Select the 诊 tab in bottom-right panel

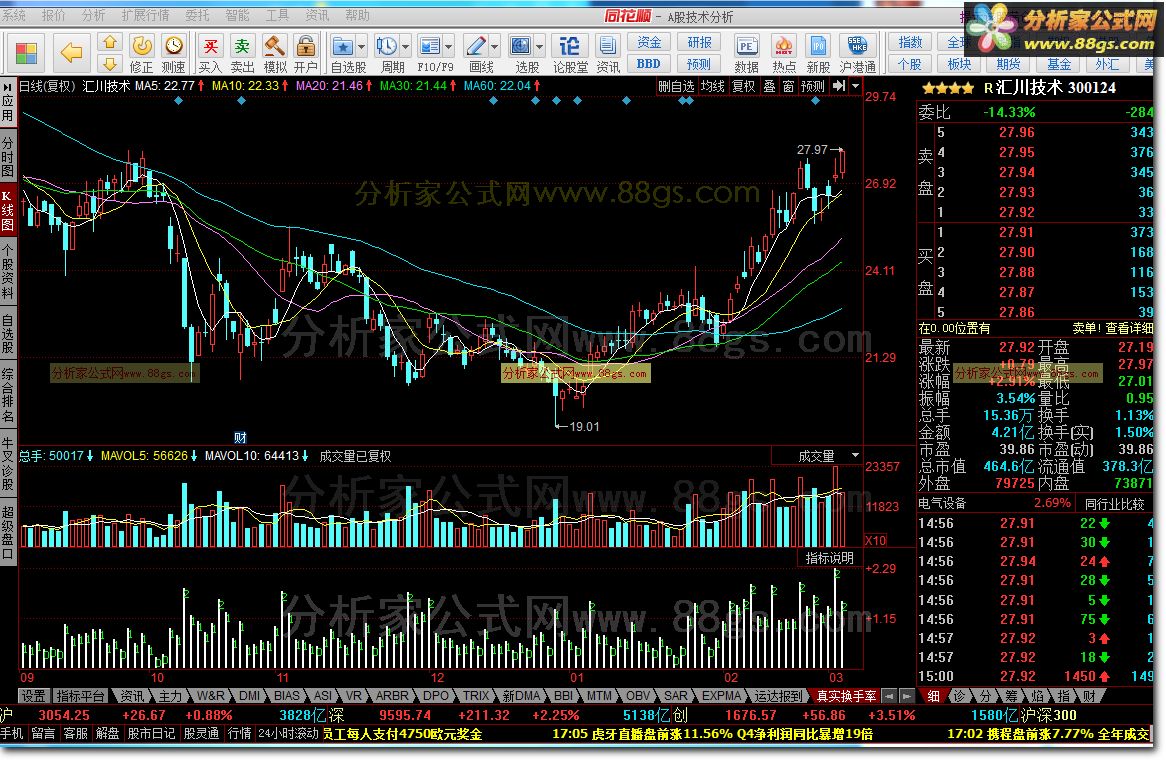[x=960, y=696]
